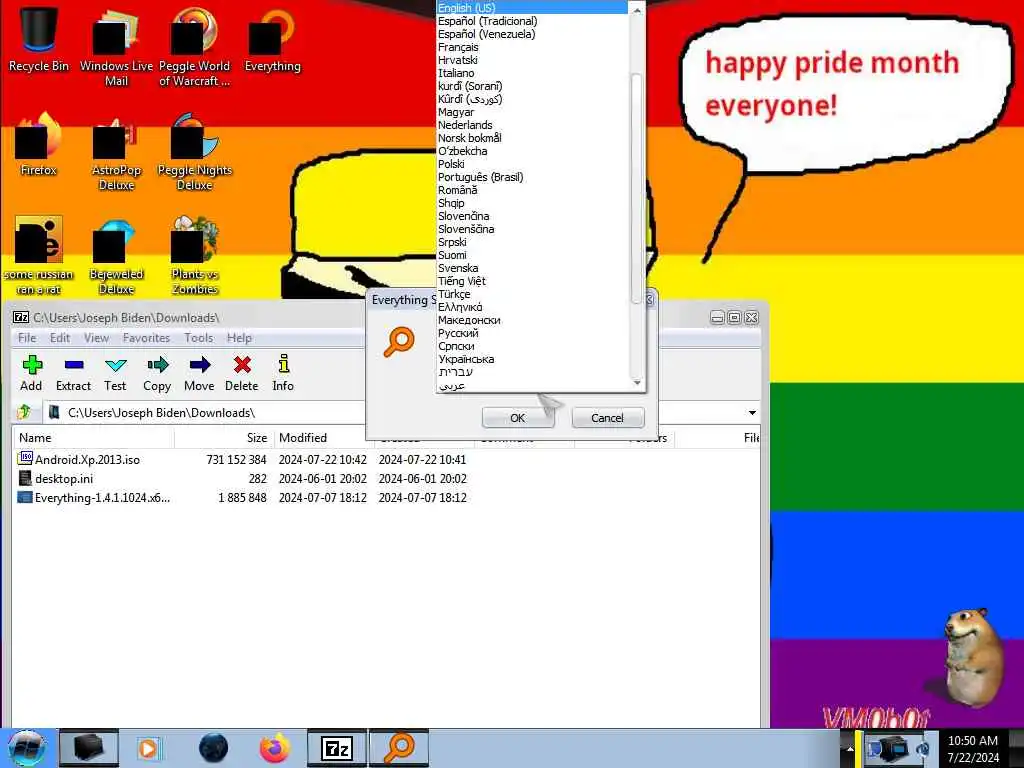Click the Info toolbar icon
The width and height of the screenshot is (1024, 768).
[x=283, y=373]
